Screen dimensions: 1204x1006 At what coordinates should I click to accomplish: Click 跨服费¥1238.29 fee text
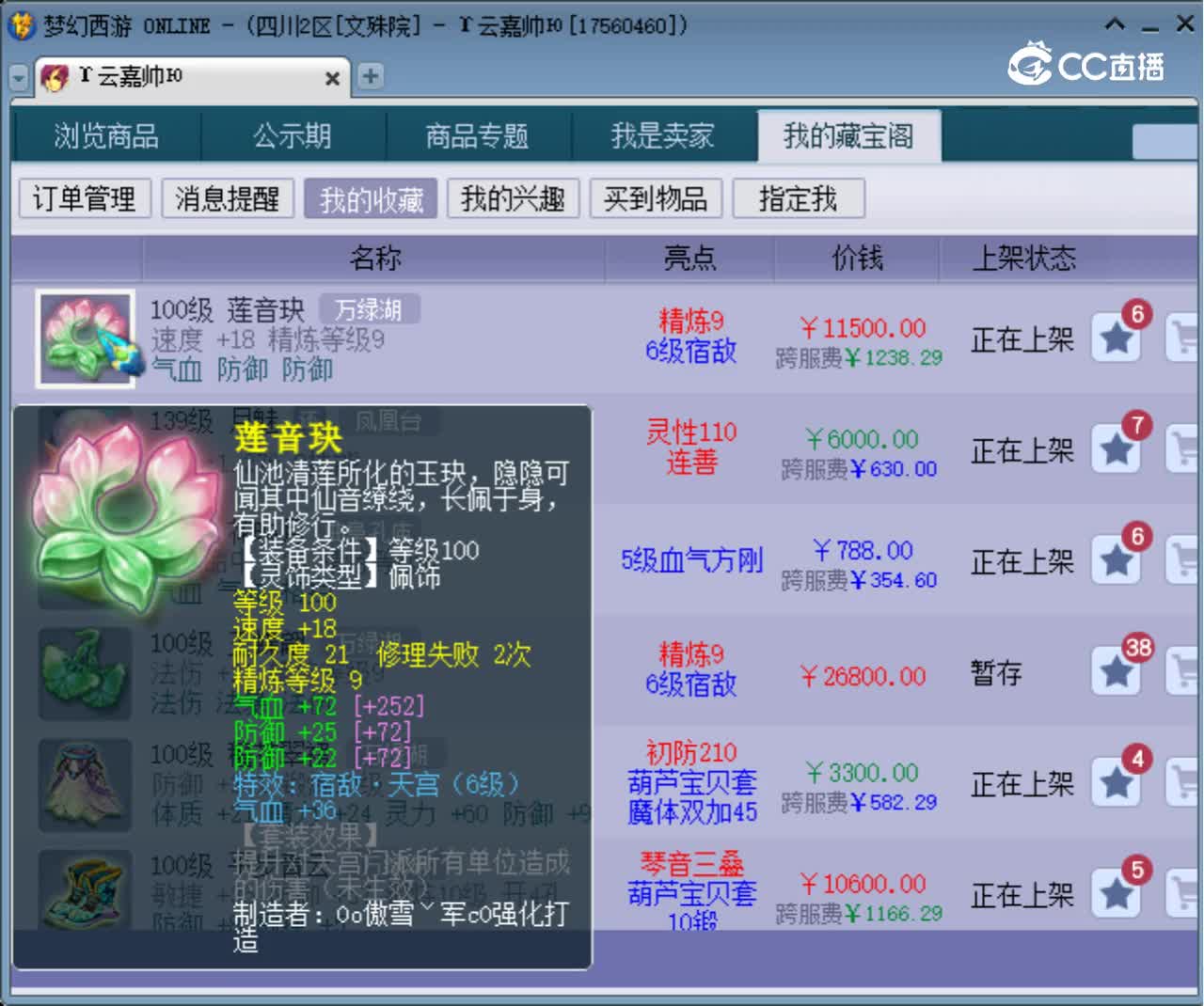pos(859,358)
